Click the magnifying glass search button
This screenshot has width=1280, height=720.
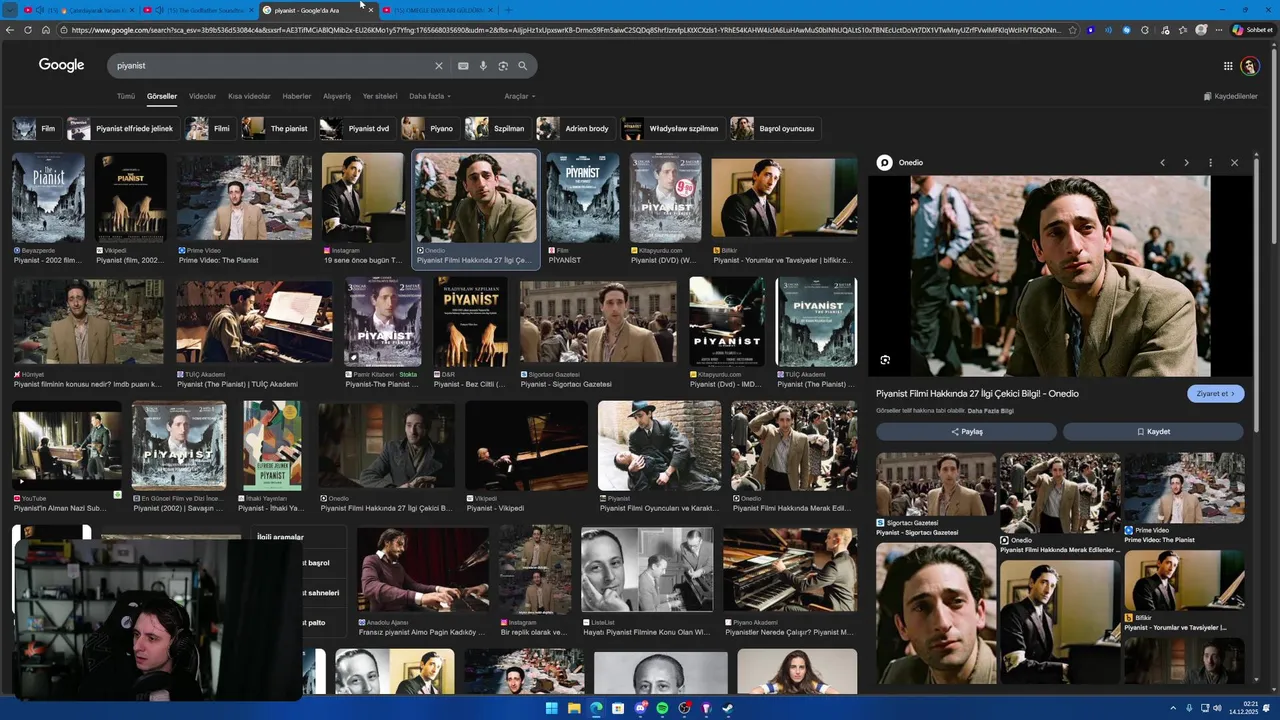tap(522, 66)
